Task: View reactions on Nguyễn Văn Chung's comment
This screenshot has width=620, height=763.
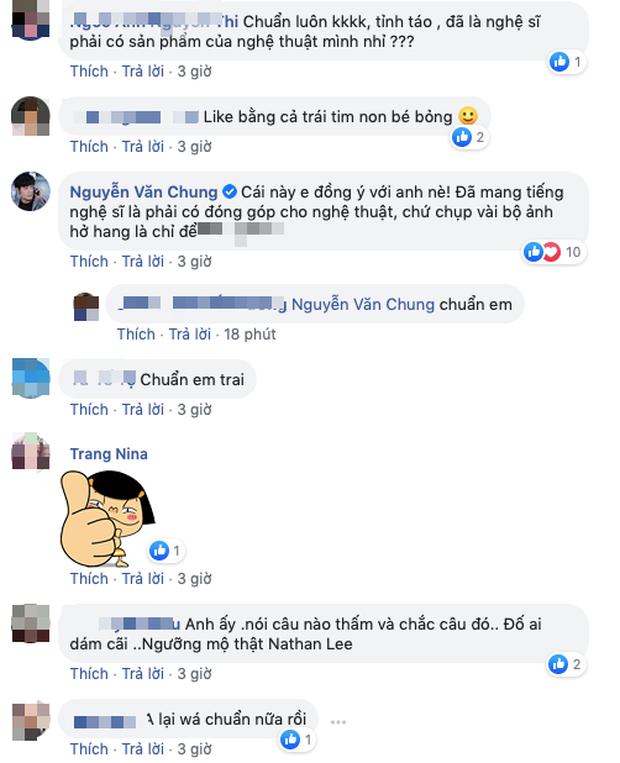Action: (x=552, y=252)
